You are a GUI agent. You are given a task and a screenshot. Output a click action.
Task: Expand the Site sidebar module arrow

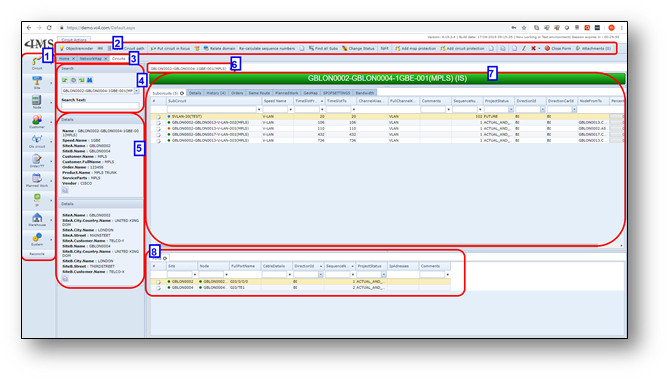point(52,83)
